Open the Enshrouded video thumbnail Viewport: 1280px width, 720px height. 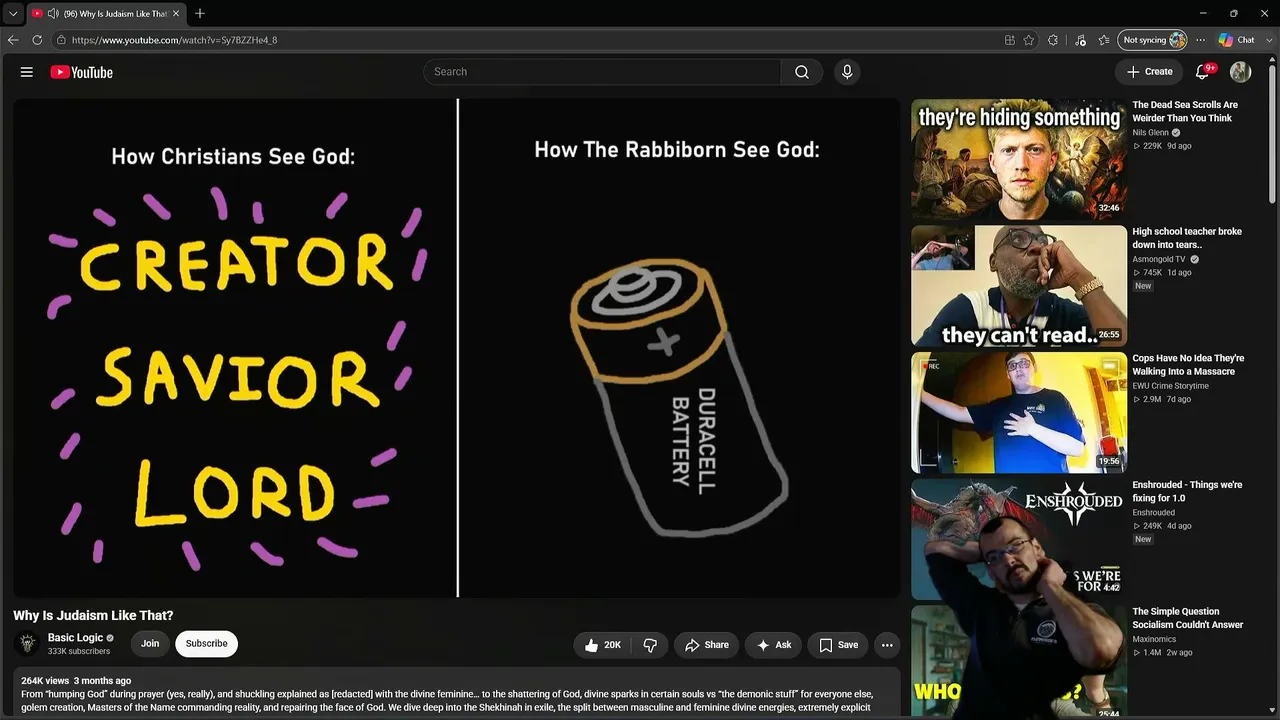coord(1019,539)
